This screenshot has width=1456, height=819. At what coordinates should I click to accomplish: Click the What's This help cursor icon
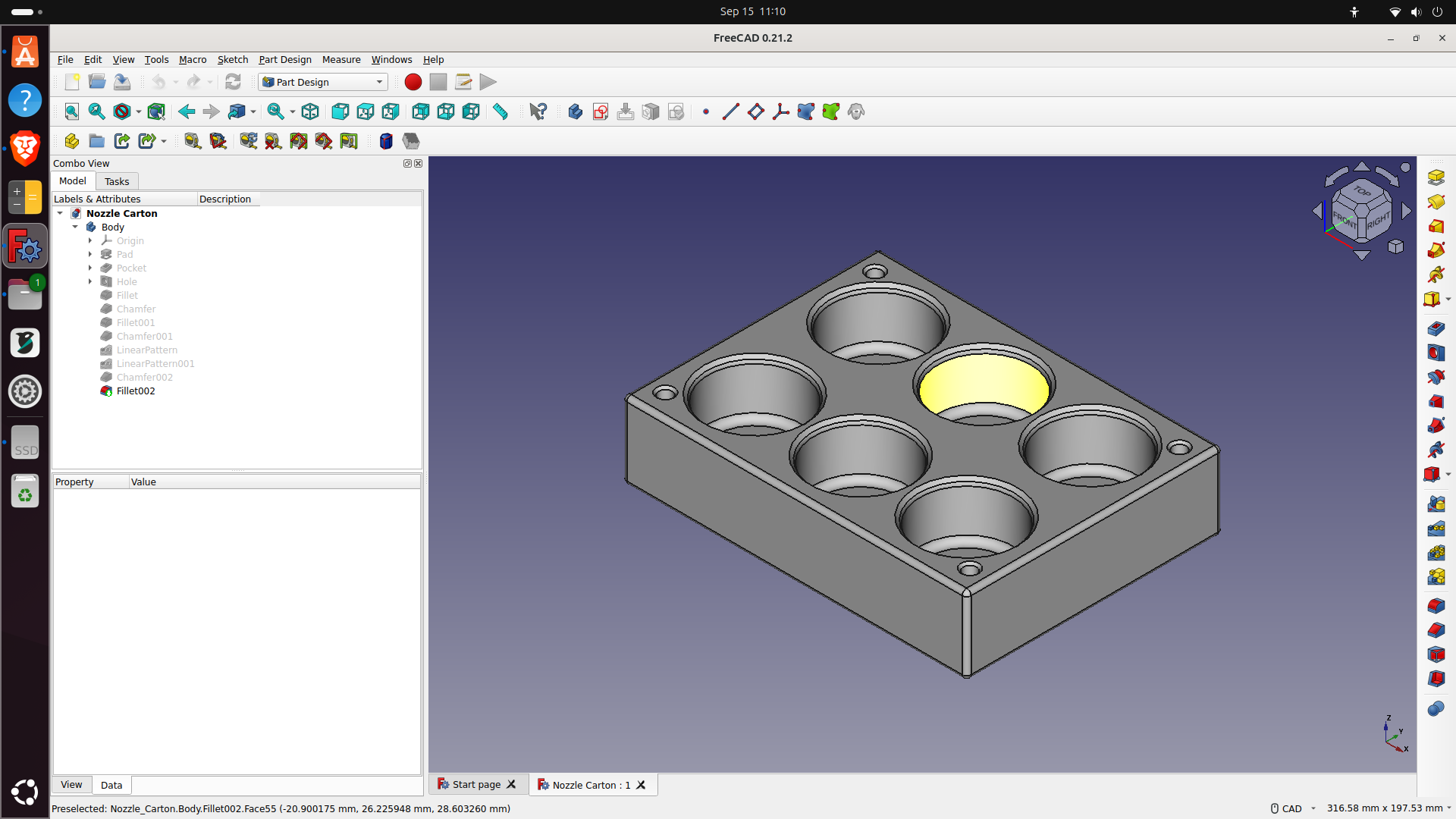tap(538, 112)
